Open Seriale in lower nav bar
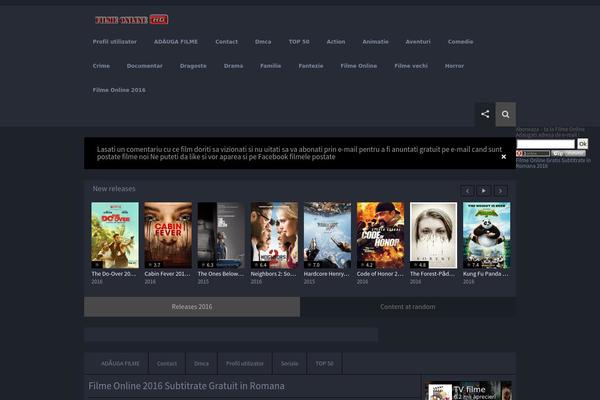 (290, 363)
